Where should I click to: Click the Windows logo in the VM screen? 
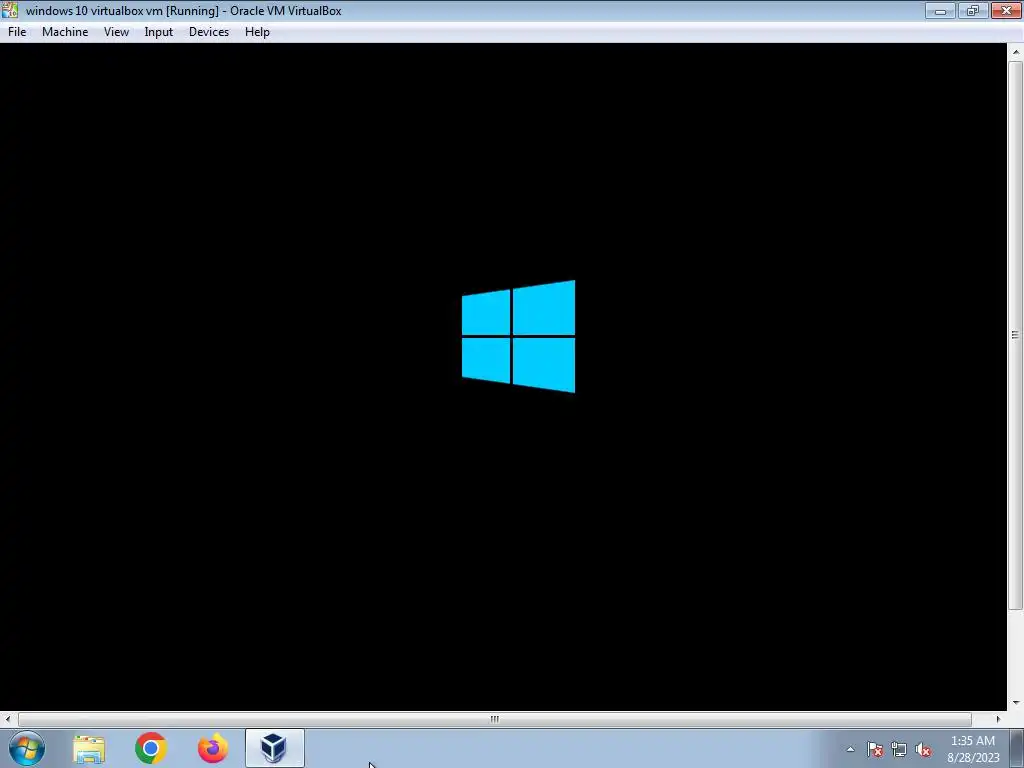[519, 336]
